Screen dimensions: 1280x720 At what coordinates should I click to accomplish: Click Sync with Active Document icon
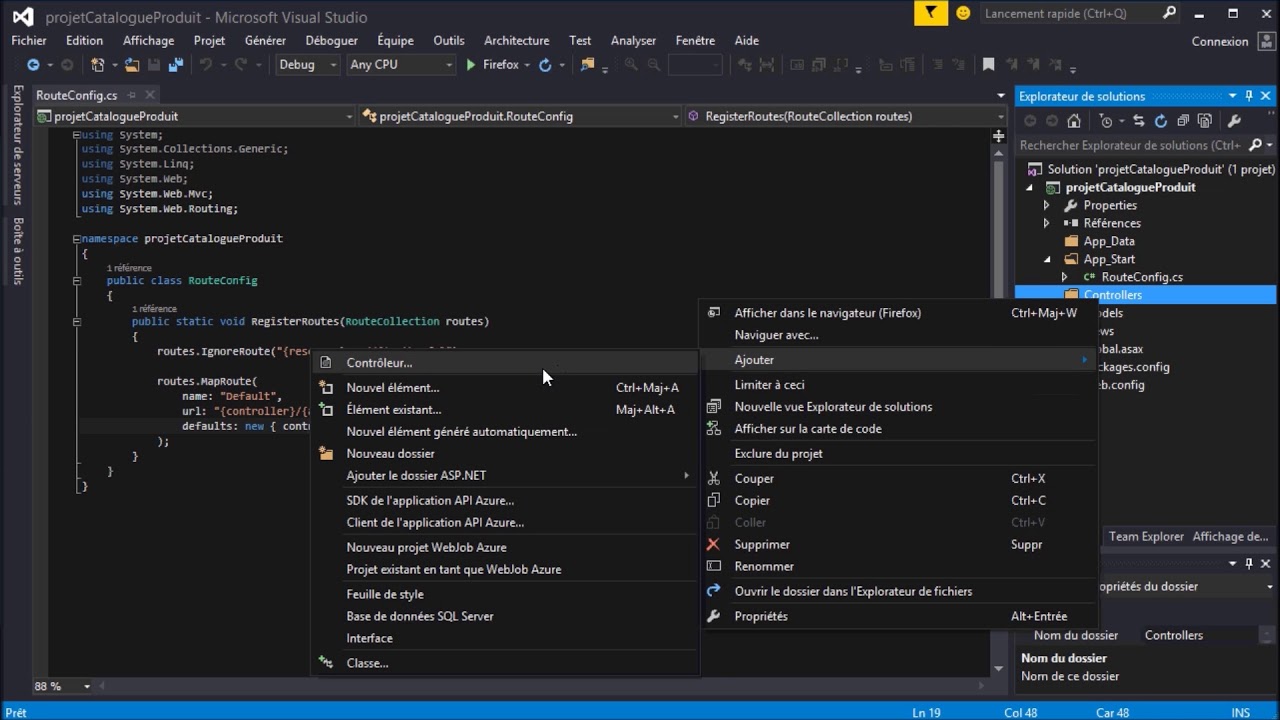point(1138,121)
